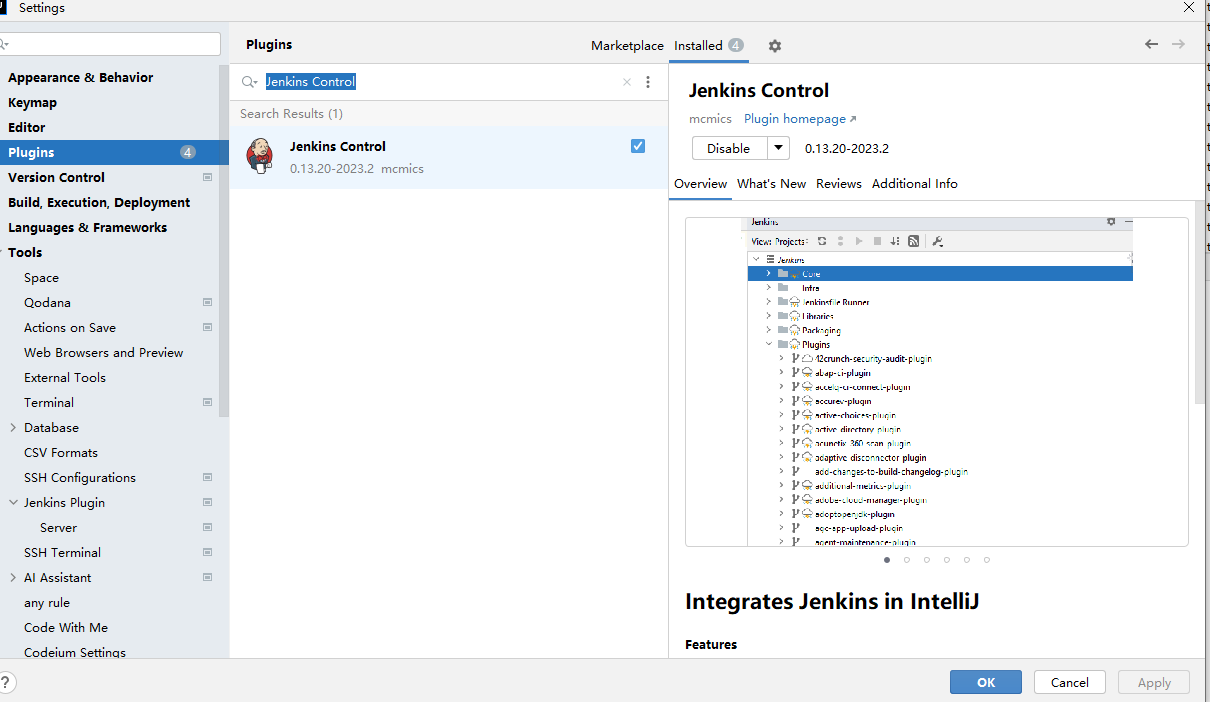The image size is (1210, 702).
Task: Click the Plugins update count badge
Action: [188, 152]
